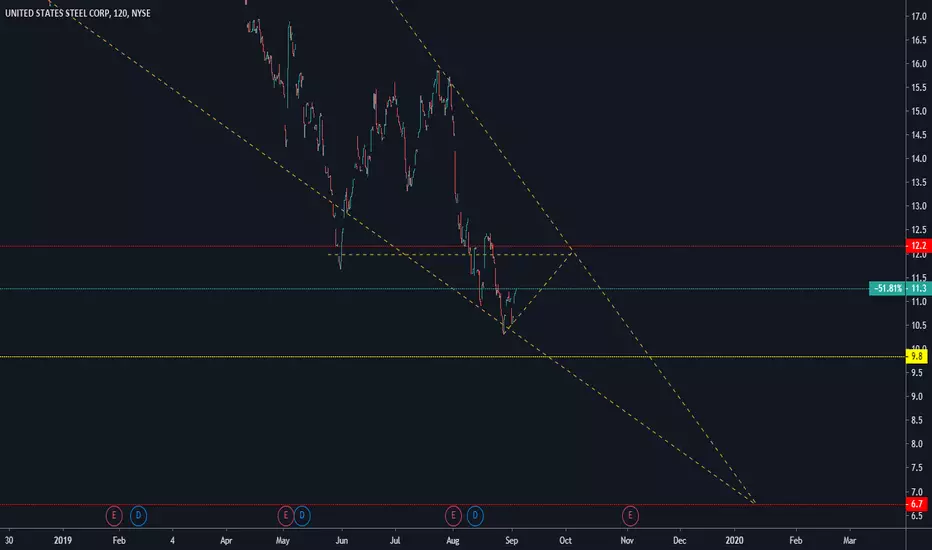Open the earnings E marker near May
Screen dimensions: 932x550
point(285,516)
